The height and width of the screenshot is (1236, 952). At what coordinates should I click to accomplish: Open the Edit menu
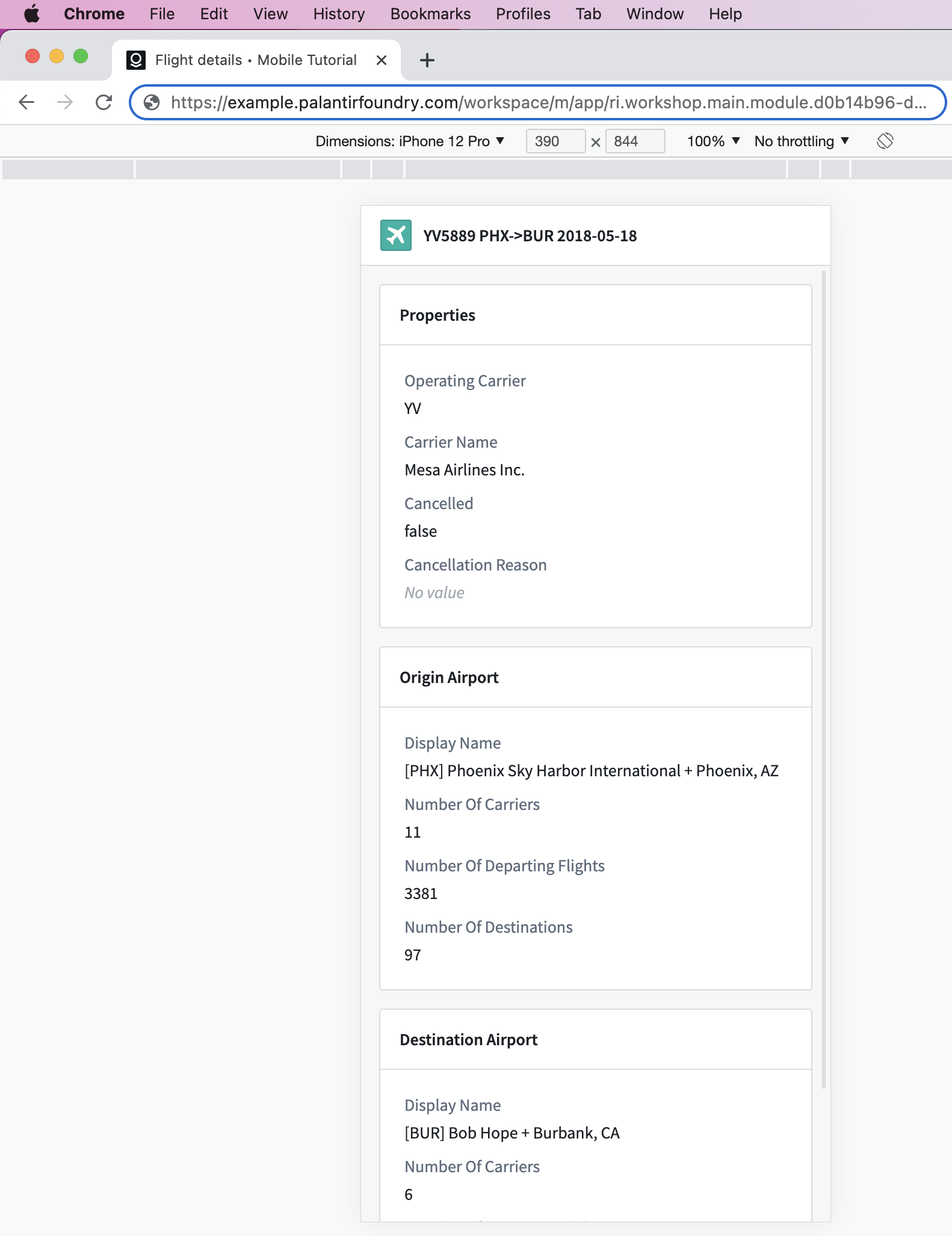(214, 14)
